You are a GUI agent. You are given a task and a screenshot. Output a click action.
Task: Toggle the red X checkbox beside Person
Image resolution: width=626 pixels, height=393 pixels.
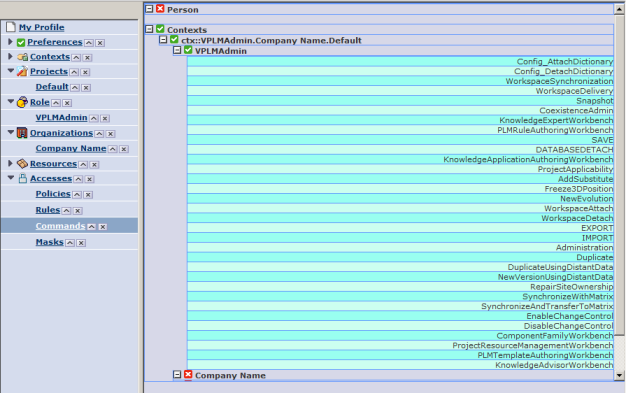(x=160, y=8)
